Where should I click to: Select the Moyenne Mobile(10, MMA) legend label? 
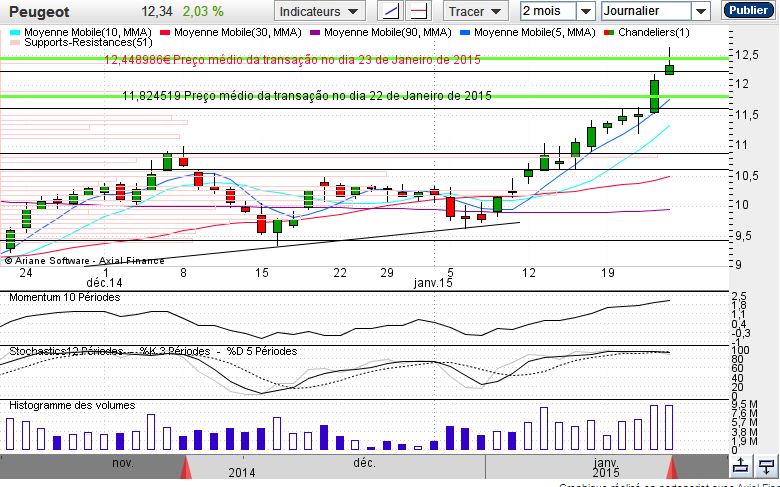[88, 33]
